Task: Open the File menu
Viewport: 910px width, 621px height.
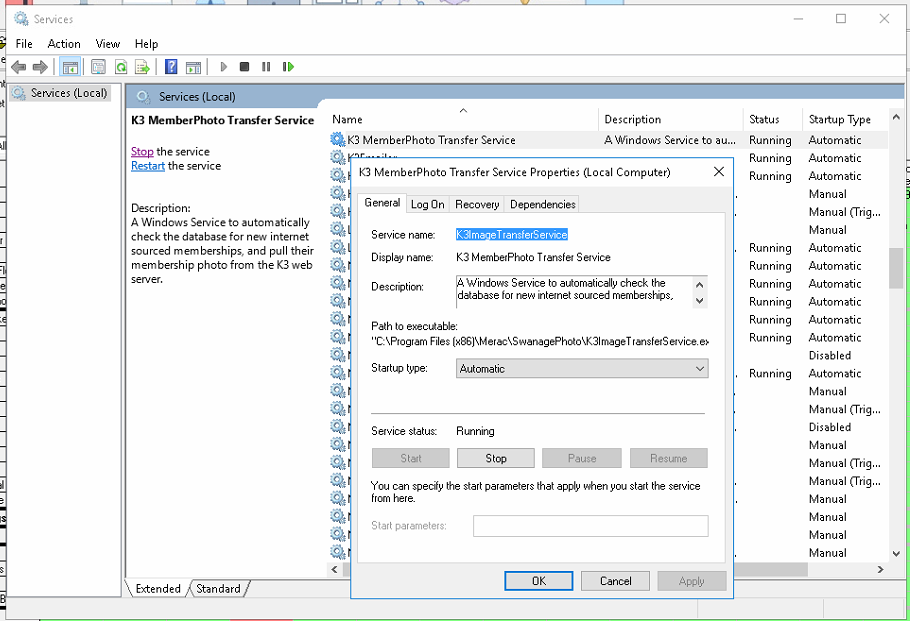Action: (x=24, y=44)
